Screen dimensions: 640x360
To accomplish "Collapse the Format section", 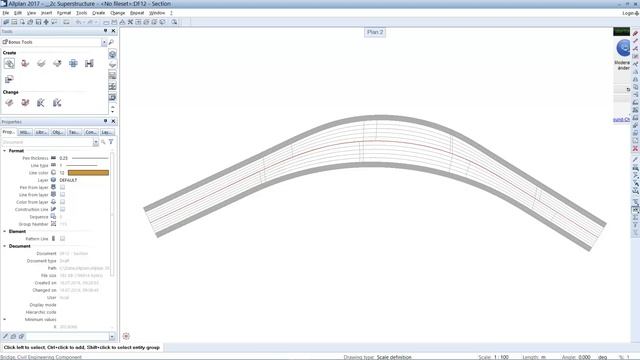I will (x=5, y=151).
